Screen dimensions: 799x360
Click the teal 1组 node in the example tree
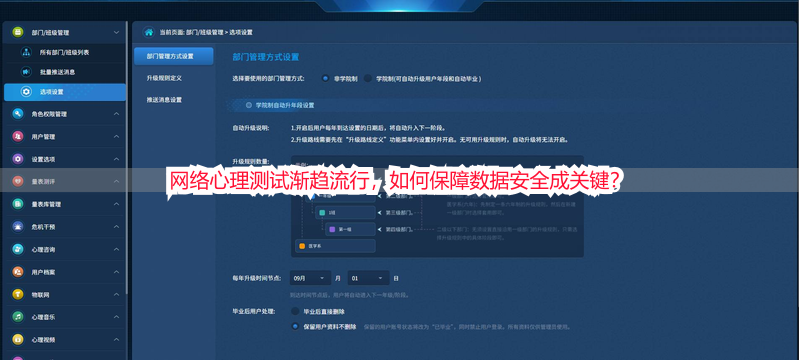pyautogui.click(x=345, y=212)
